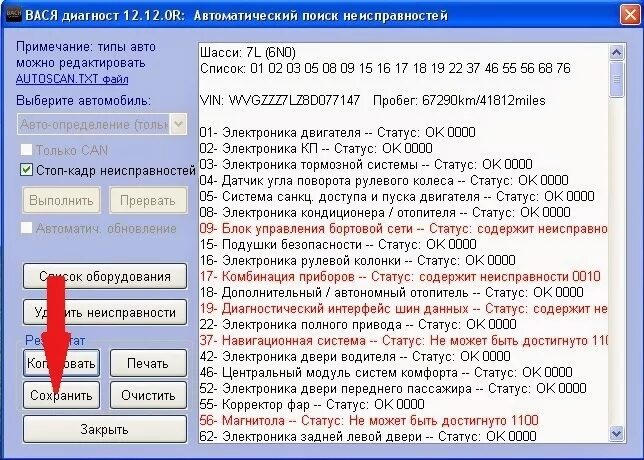Select line 01- Электроника двигателя
Image resolution: width=644 pixels, height=460 pixels.
[338, 132]
